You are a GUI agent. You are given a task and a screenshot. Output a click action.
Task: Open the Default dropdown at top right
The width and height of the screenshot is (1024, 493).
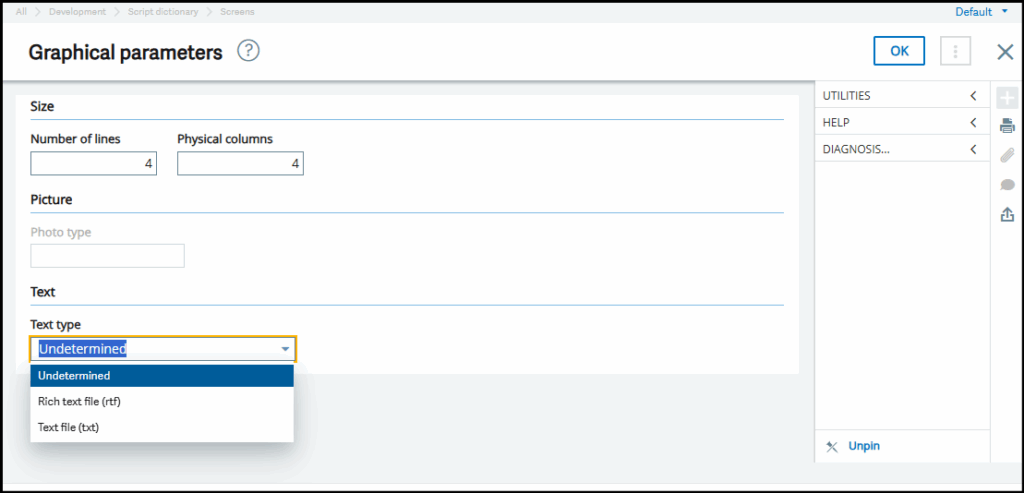pos(981,12)
